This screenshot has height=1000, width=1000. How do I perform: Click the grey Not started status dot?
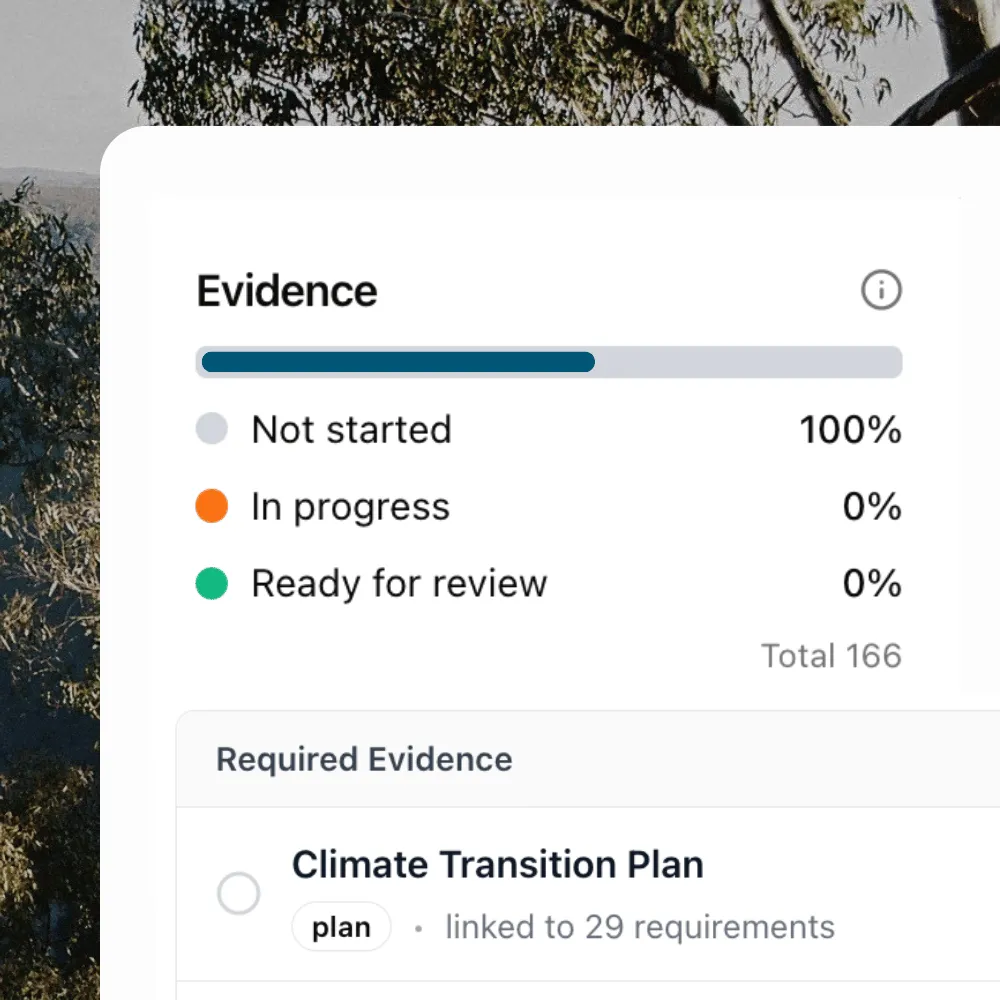tap(212, 428)
